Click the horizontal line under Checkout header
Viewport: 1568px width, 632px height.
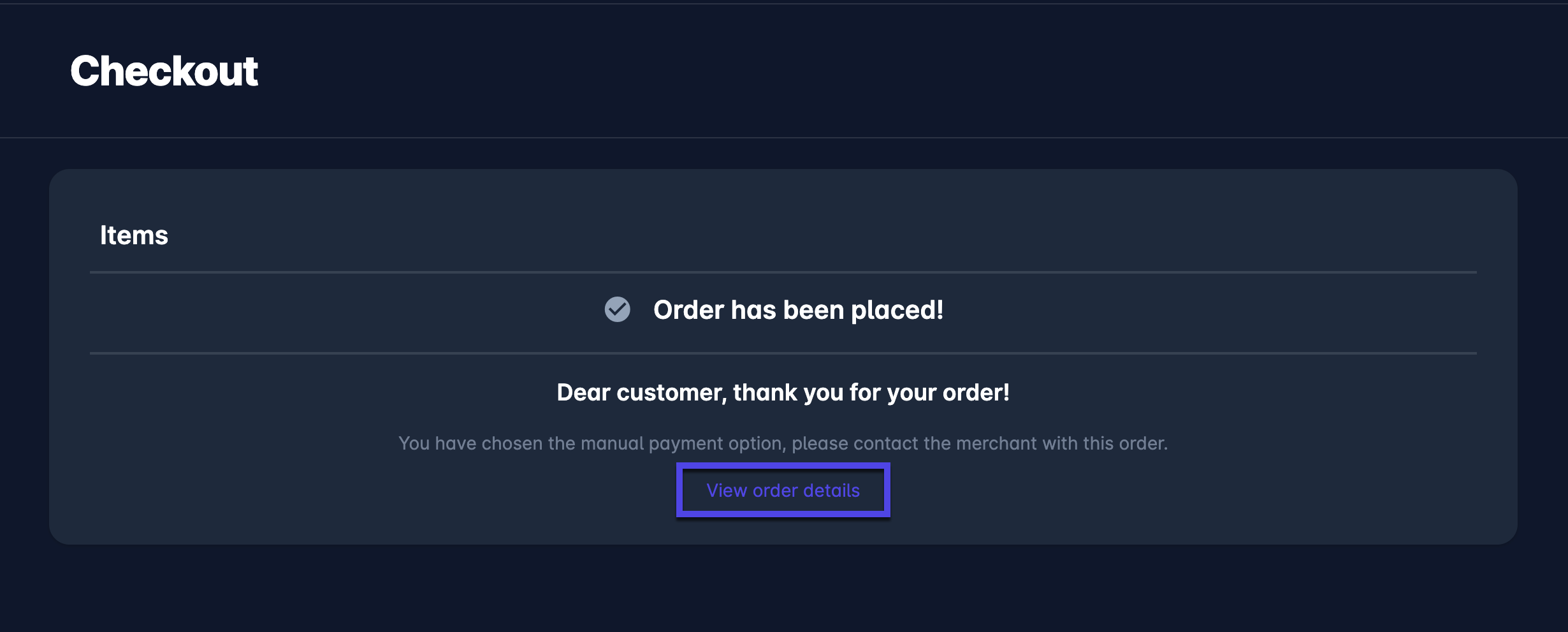pyautogui.click(x=783, y=137)
